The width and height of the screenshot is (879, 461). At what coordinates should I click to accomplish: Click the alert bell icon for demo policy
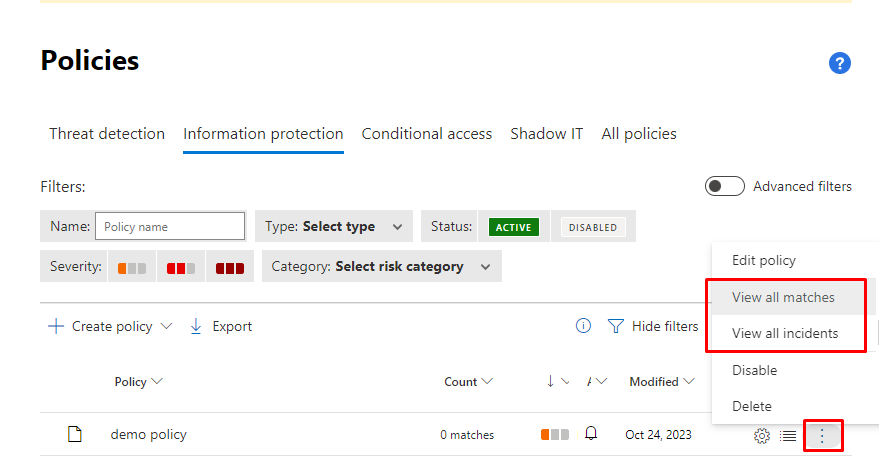(x=591, y=434)
